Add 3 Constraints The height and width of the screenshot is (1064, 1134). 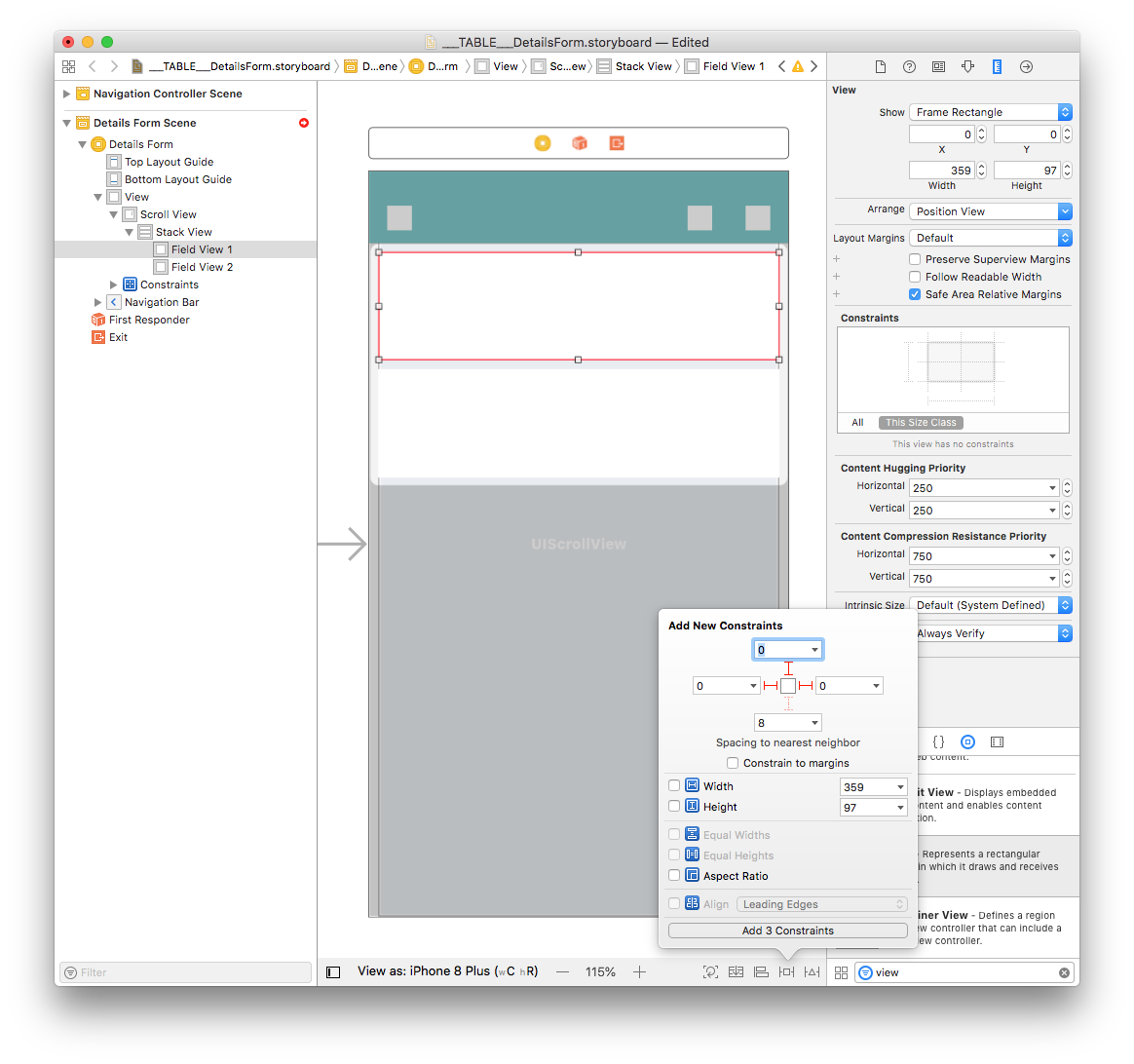coord(787,931)
